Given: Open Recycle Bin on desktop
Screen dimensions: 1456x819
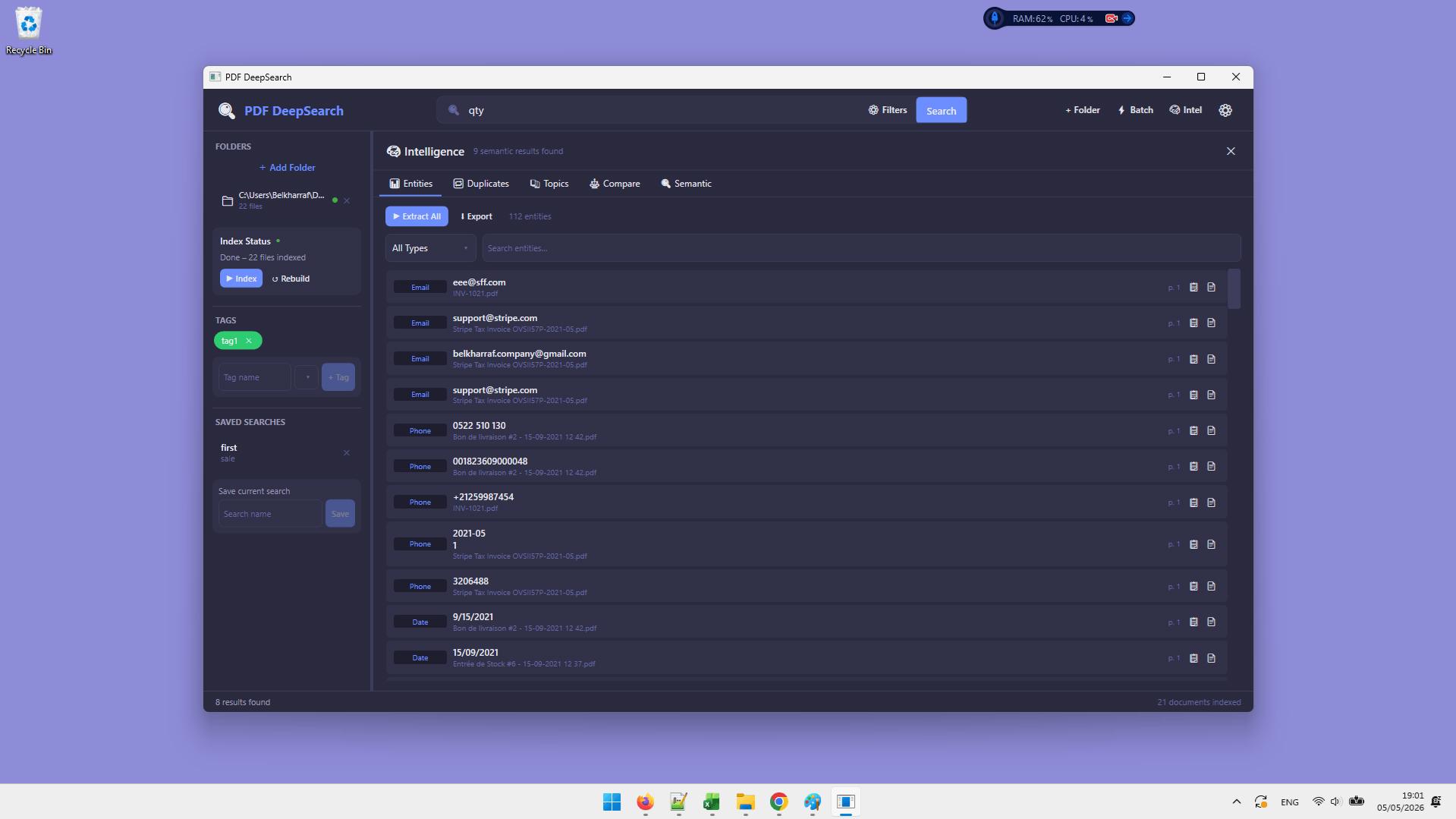Looking at the screenshot, I should (29, 30).
